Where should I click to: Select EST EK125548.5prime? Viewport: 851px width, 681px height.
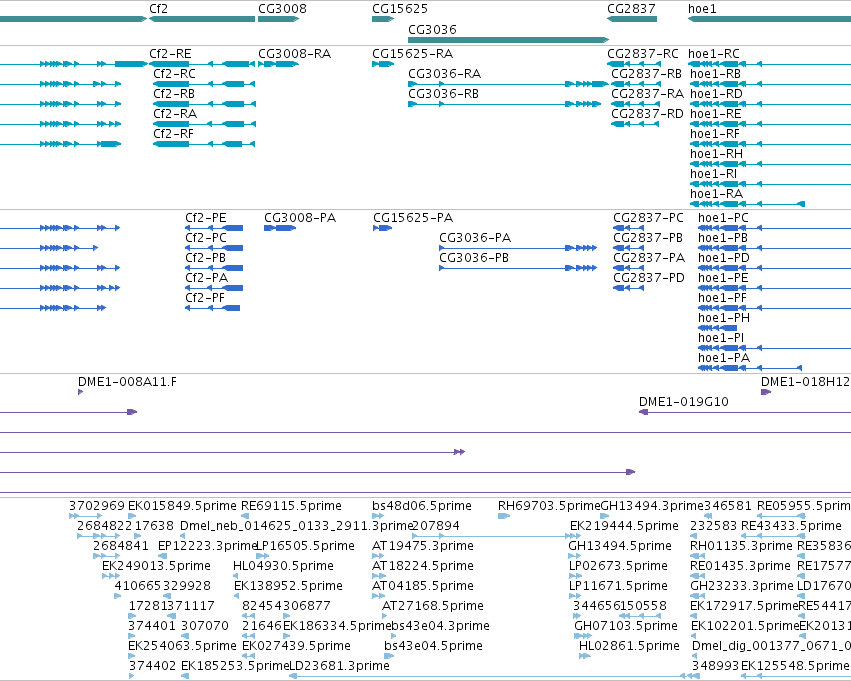pos(795,666)
